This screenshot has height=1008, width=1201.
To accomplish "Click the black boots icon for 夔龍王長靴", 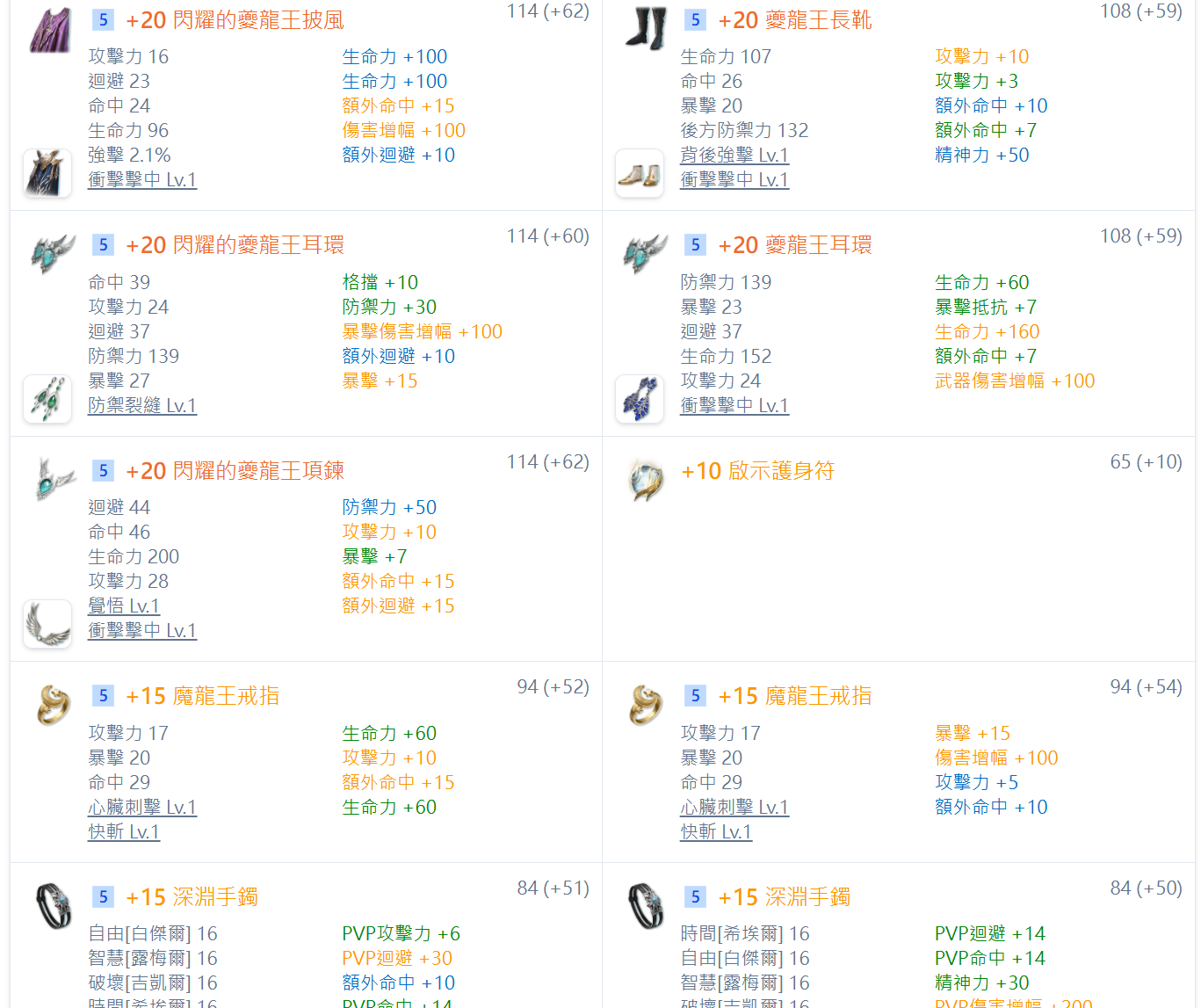I will pyautogui.click(x=646, y=29).
